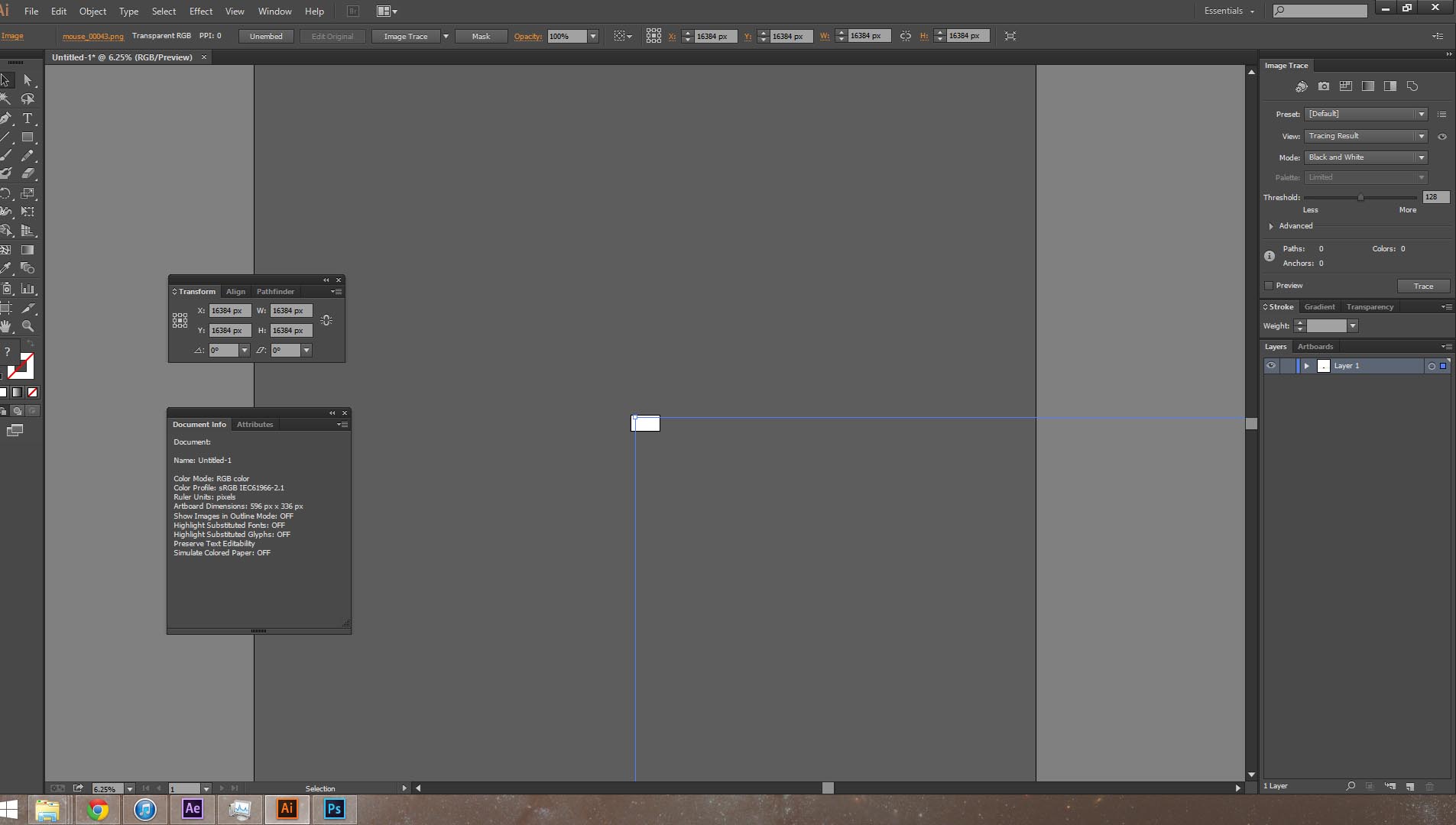This screenshot has width=1456, height=825.
Task: Select the Magic Wand tool
Action: [6, 99]
